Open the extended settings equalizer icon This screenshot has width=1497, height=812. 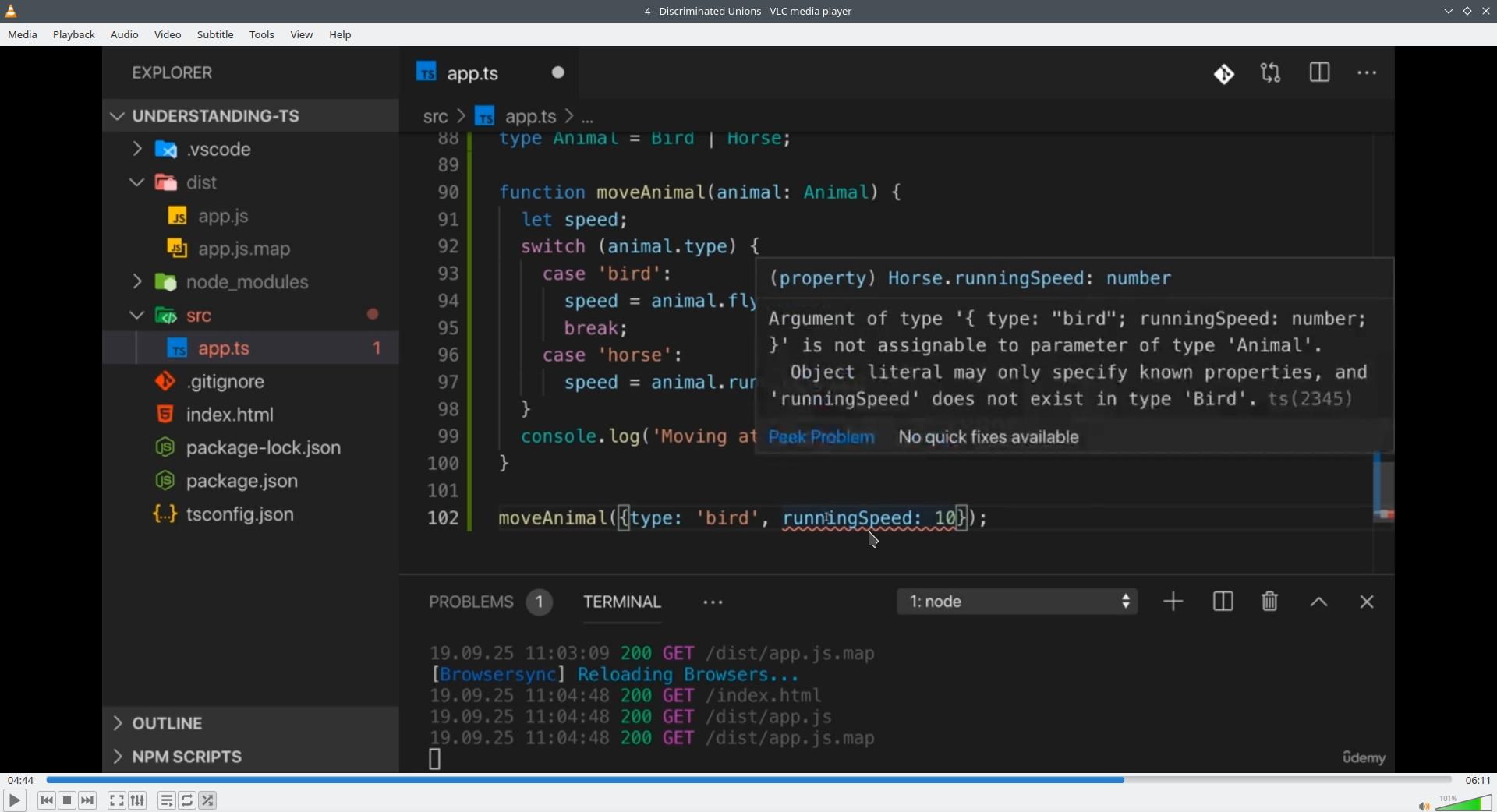(x=138, y=800)
